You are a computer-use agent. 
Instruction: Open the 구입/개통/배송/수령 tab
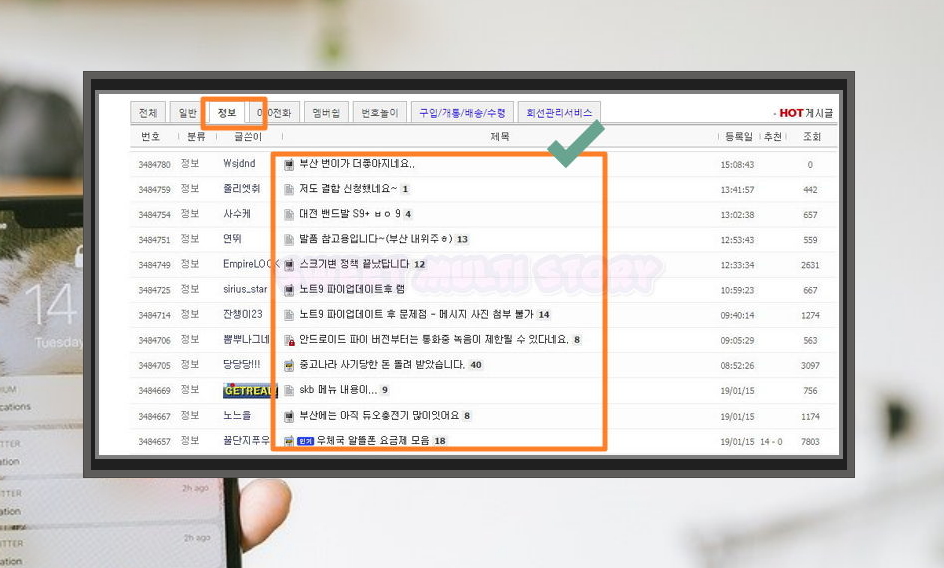click(x=462, y=113)
